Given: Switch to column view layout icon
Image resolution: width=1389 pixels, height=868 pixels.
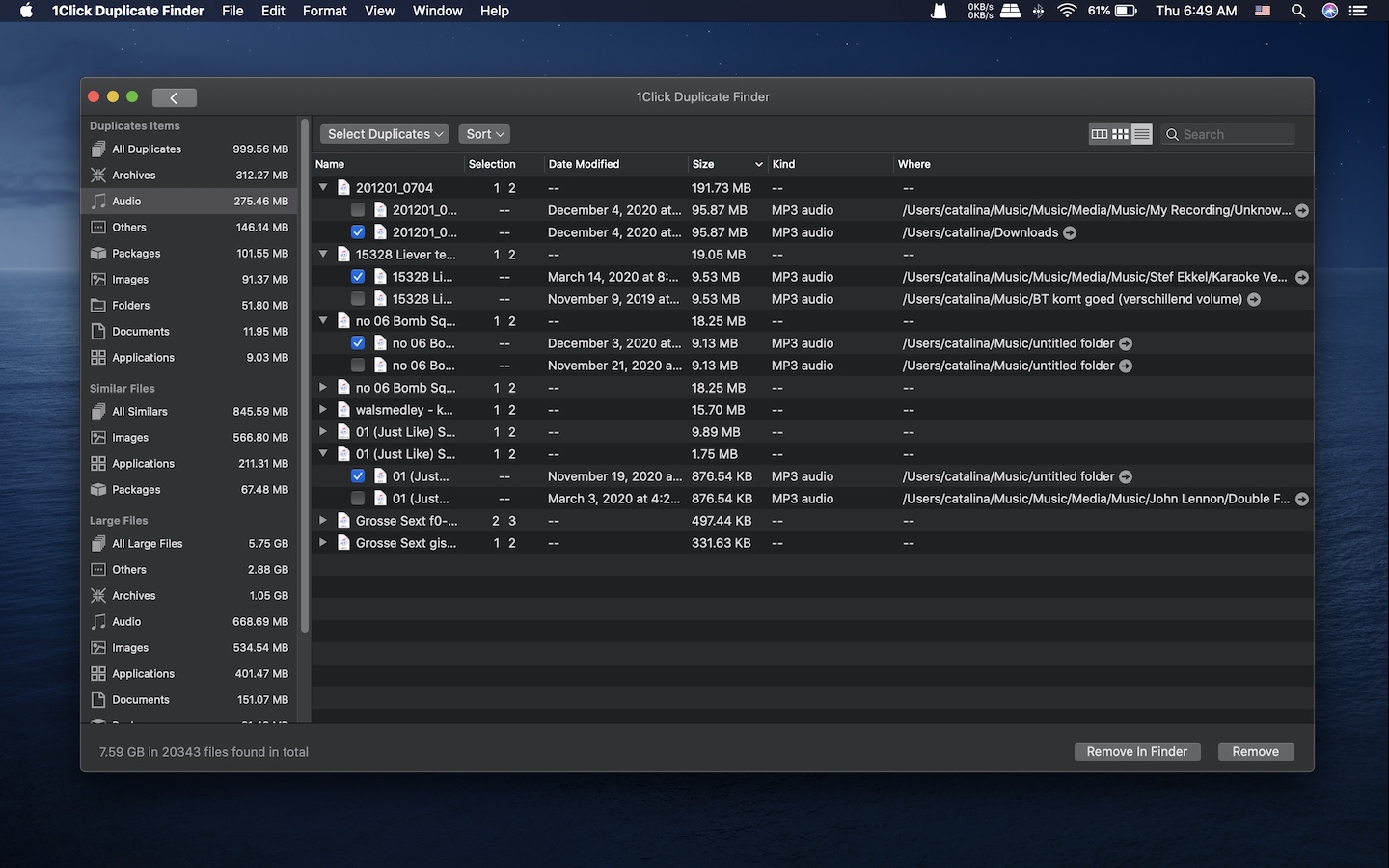Looking at the screenshot, I should click(x=1099, y=134).
